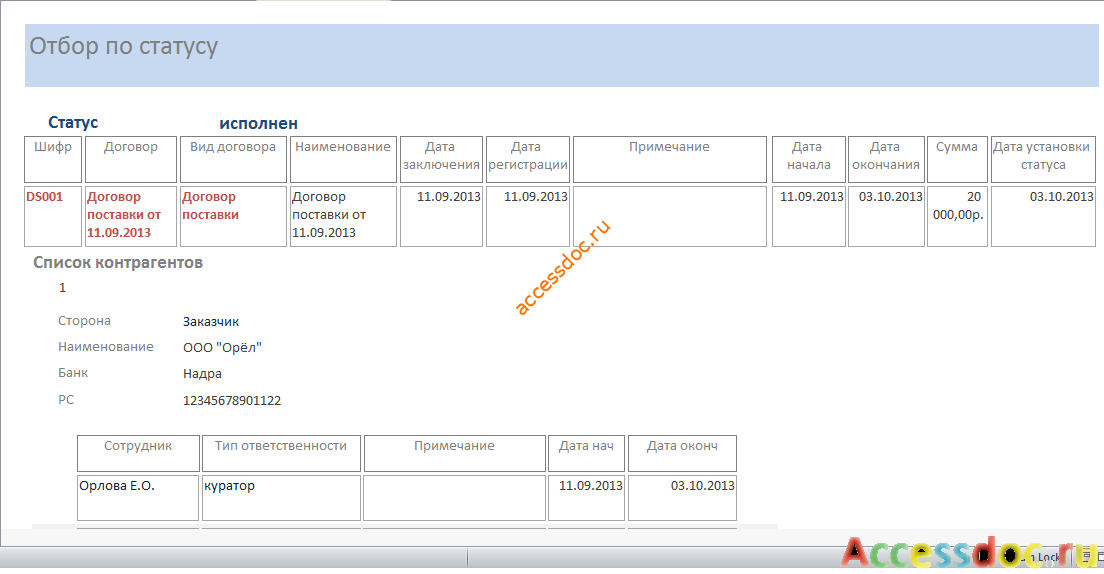Screen dimensions: 1104x574
Task: Select the 'Дата оконч' column header
Action: pyautogui.click(x=682, y=454)
